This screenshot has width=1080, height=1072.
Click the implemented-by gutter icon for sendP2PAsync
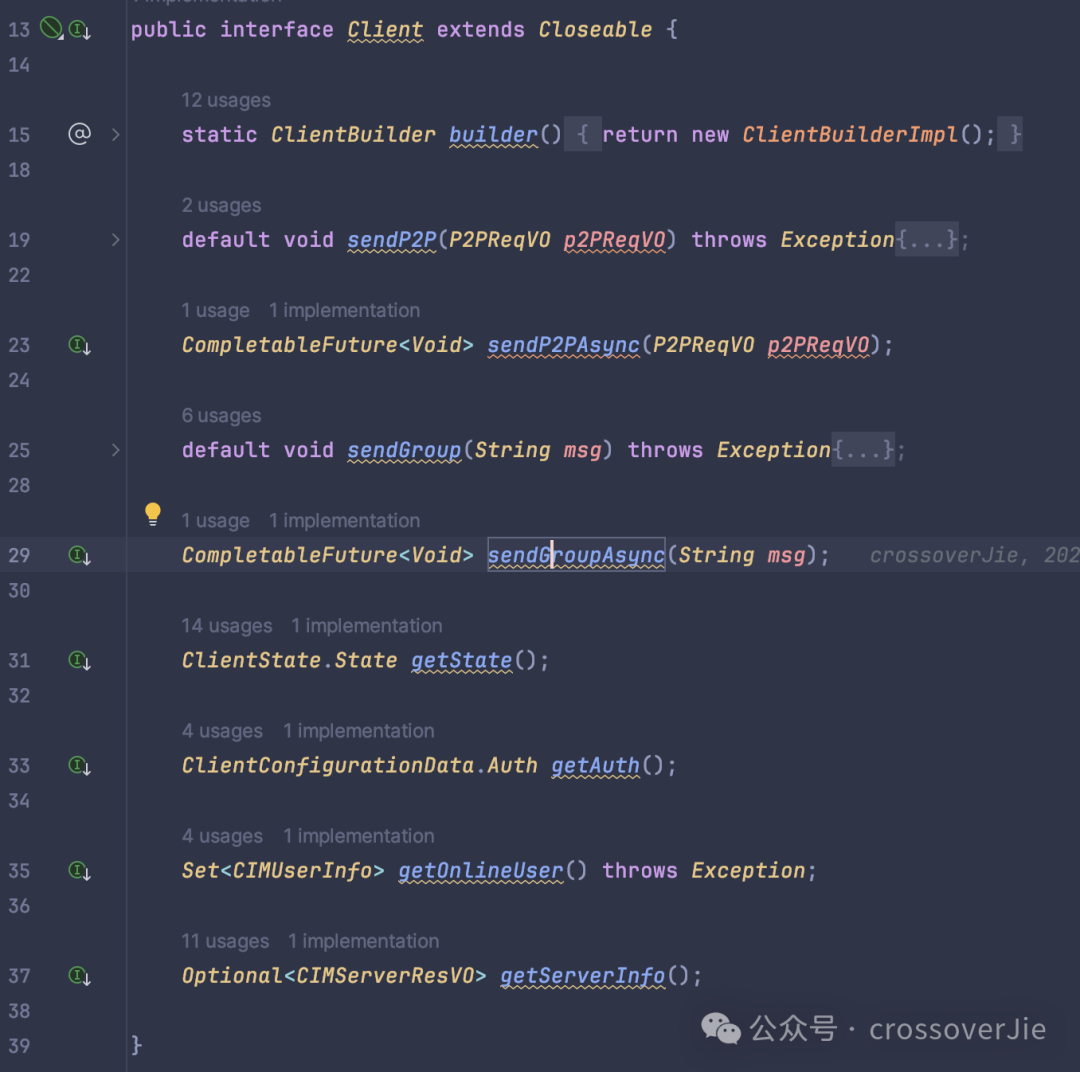click(80, 344)
